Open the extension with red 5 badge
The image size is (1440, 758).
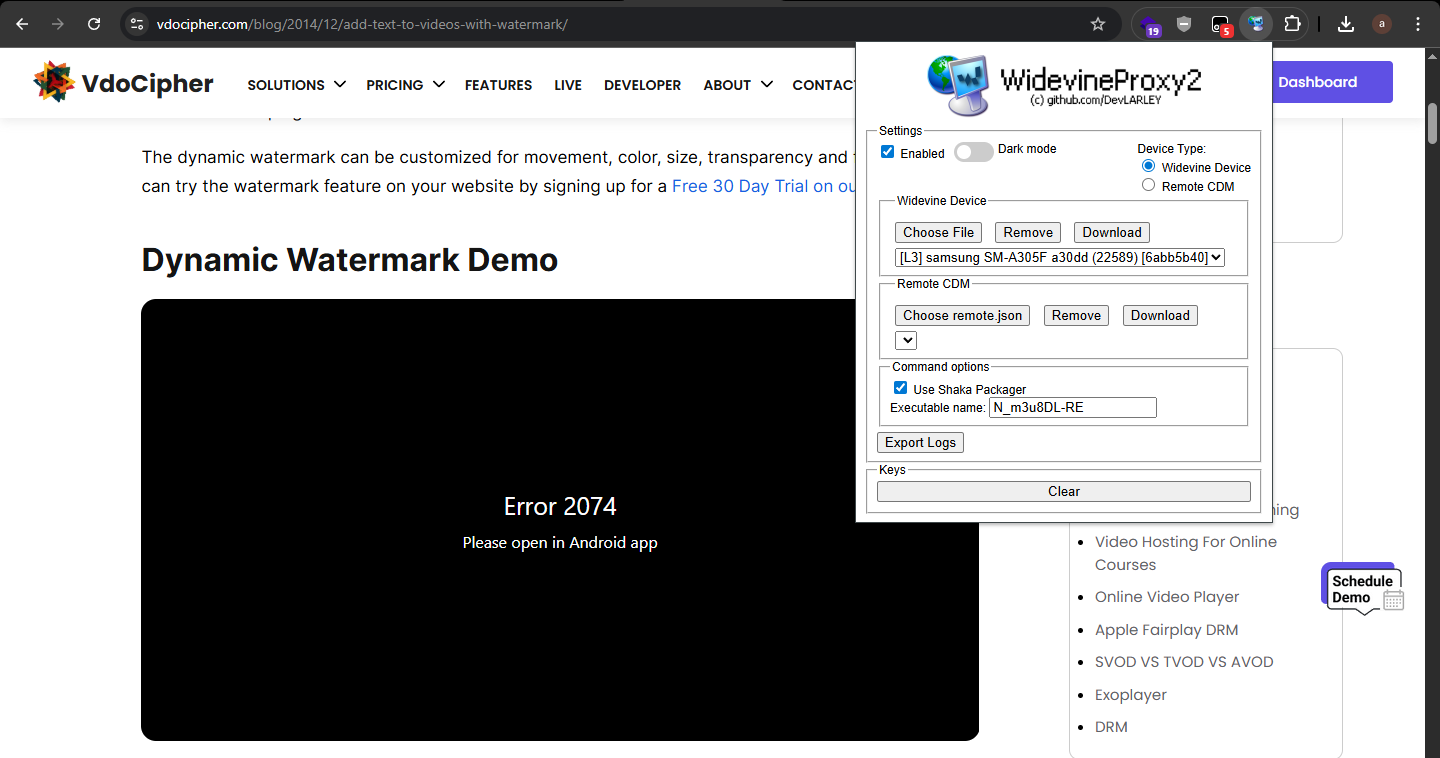pyautogui.click(x=1221, y=25)
